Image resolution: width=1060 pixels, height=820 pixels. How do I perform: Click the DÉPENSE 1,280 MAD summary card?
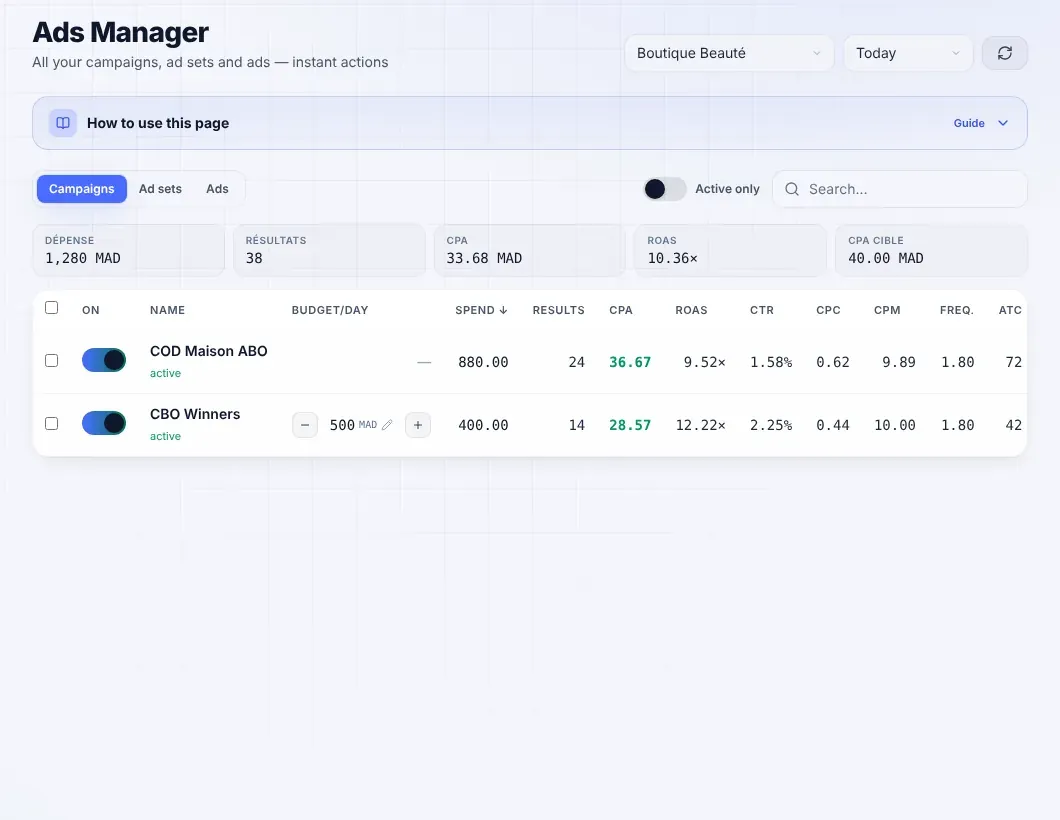128,250
